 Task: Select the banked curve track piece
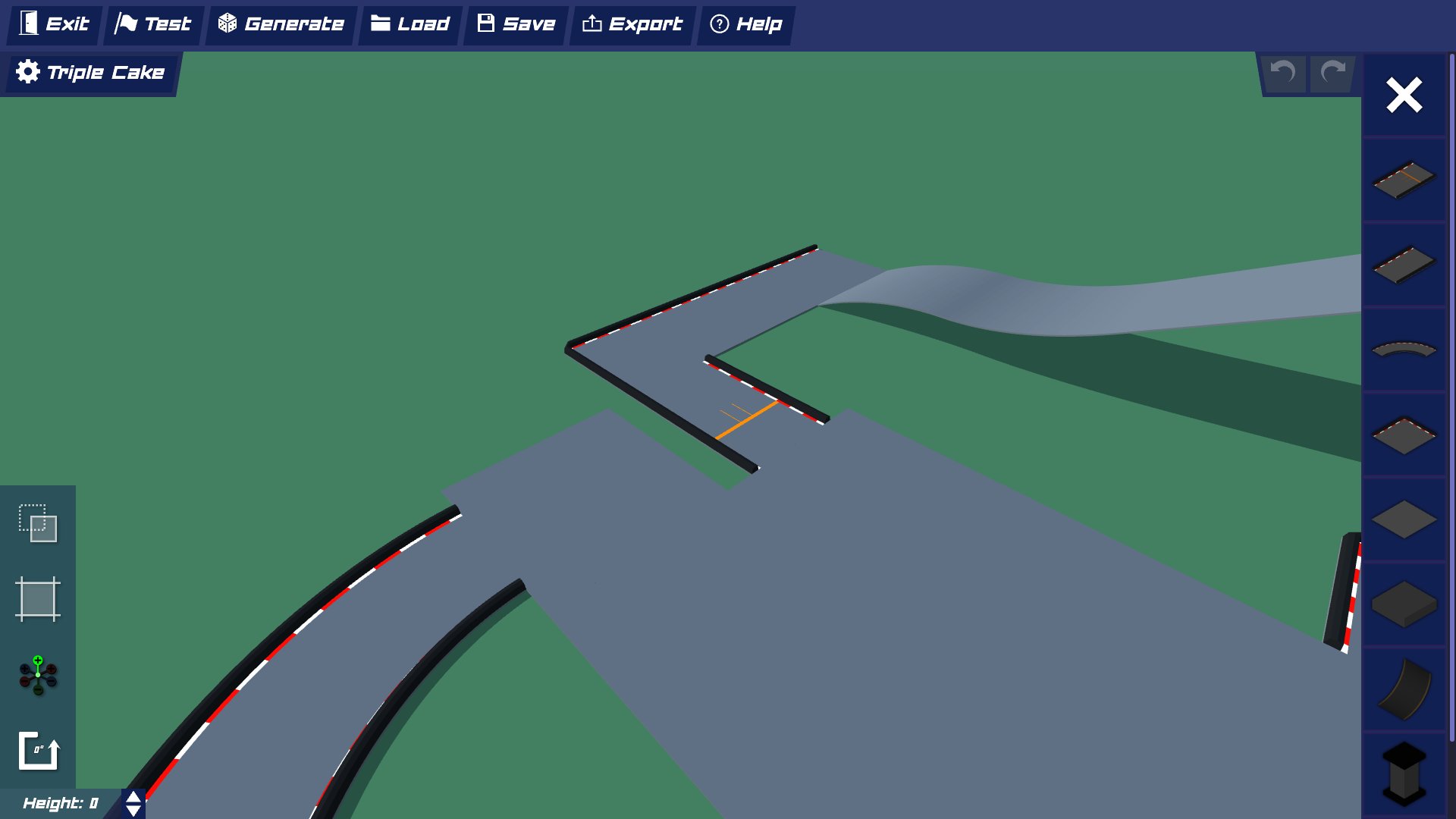point(1404,686)
